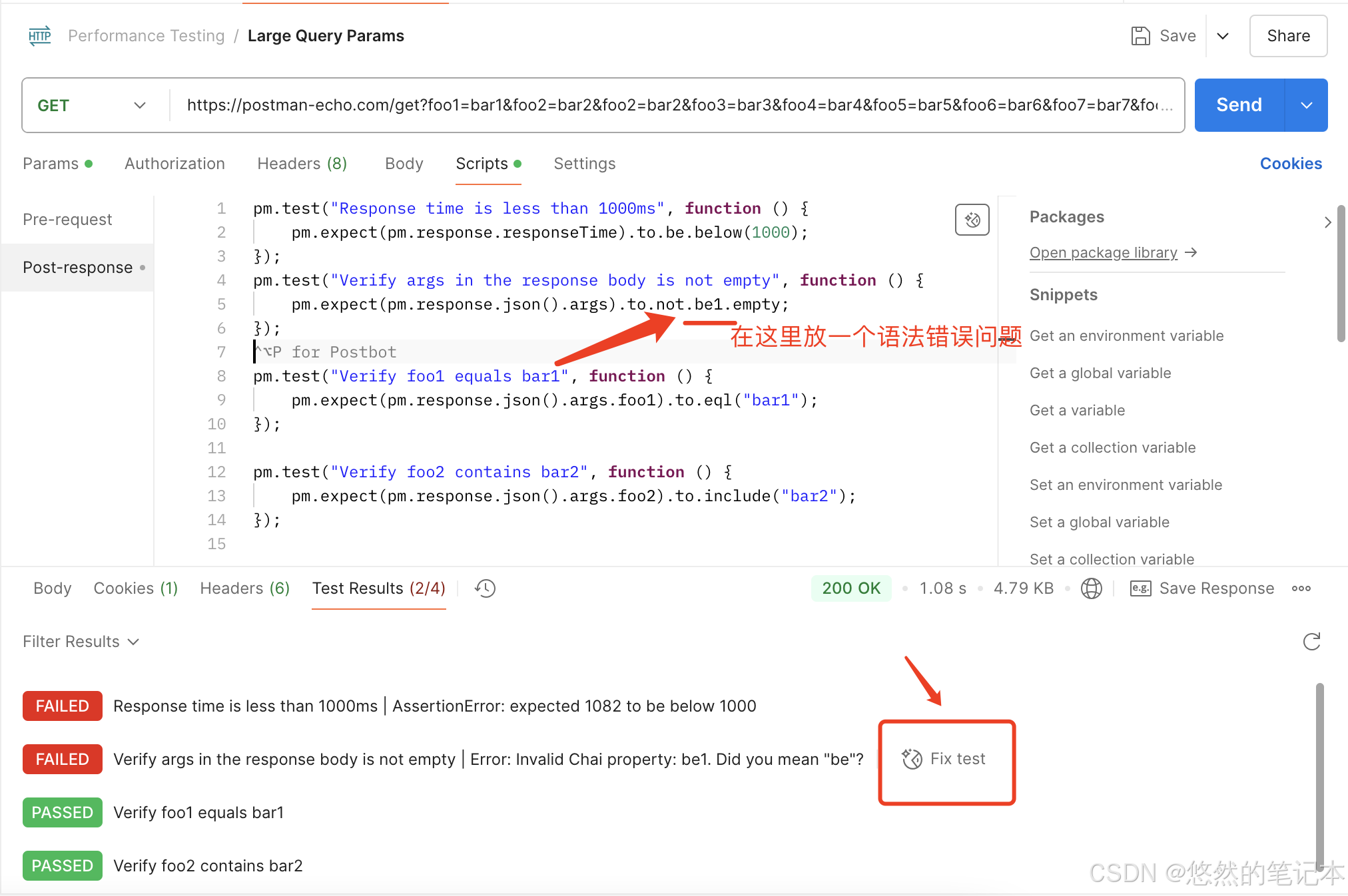Open the Filter Results dropdown

click(81, 642)
